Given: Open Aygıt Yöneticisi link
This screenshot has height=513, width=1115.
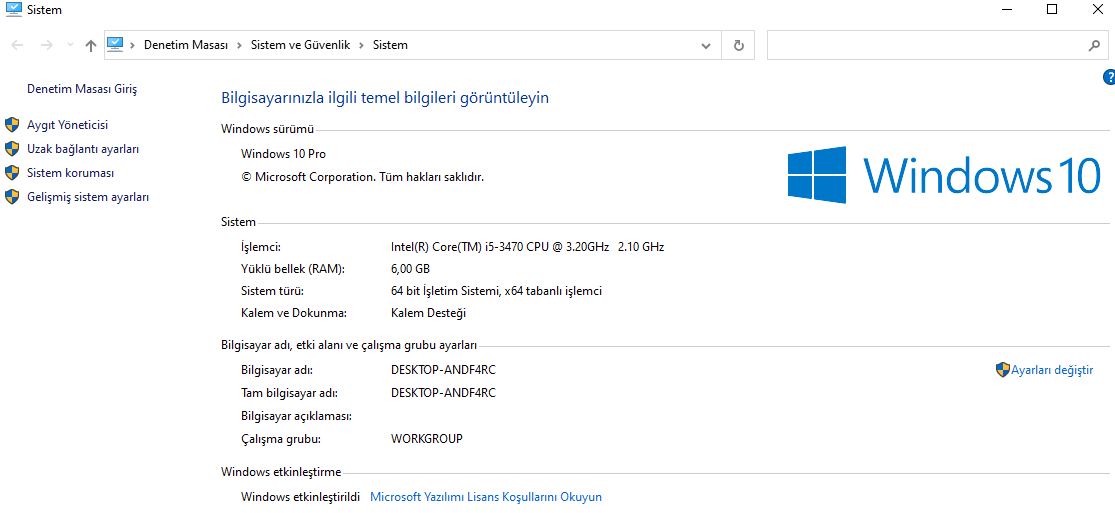Looking at the screenshot, I should pos(68,125).
